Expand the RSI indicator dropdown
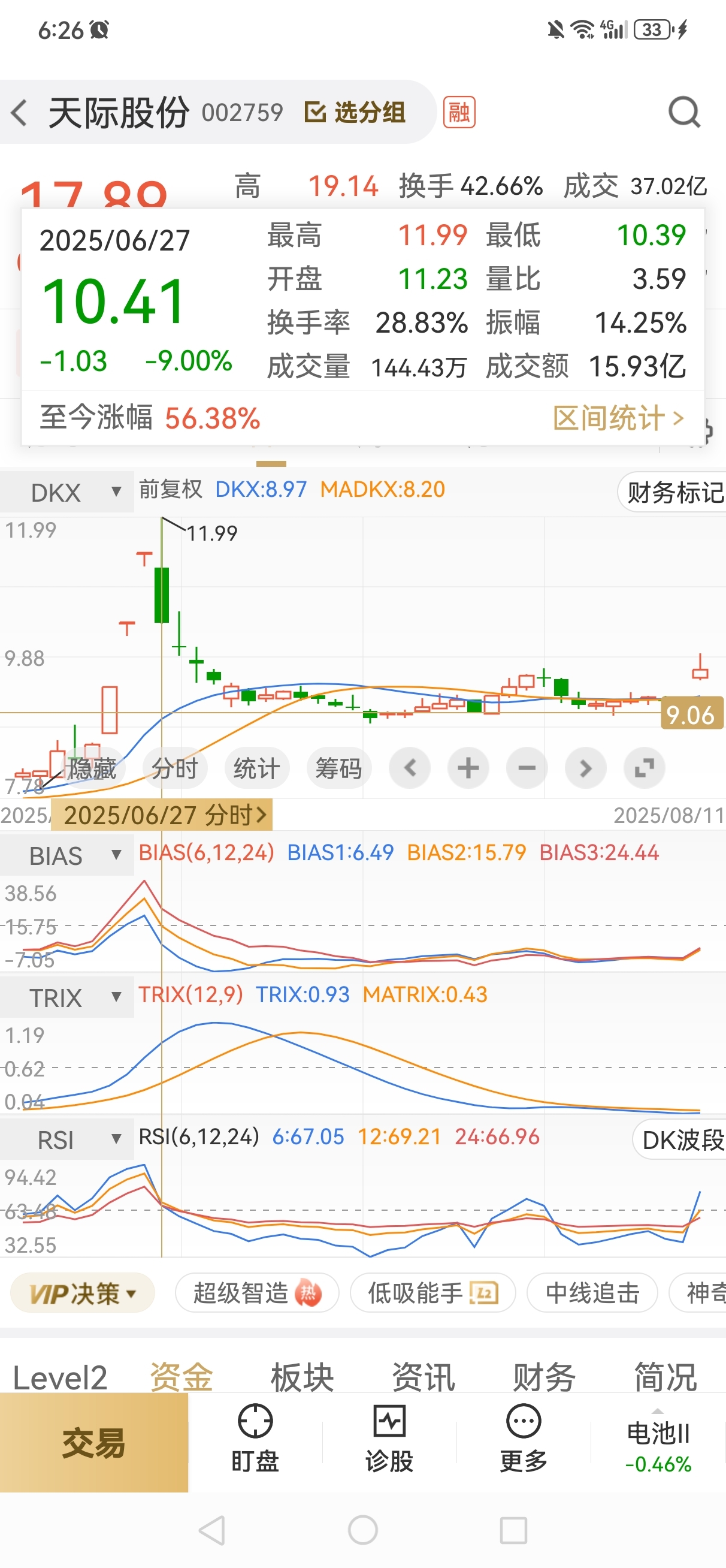The width and height of the screenshot is (726, 1568). pos(67,1139)
